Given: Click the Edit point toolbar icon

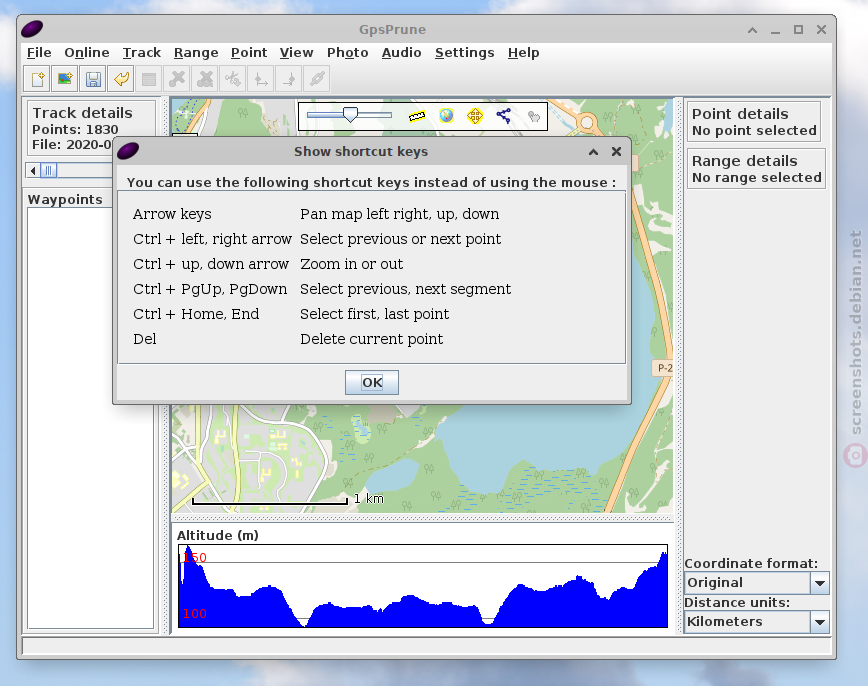Looking at the screenshot, I should tap(149, 79).
